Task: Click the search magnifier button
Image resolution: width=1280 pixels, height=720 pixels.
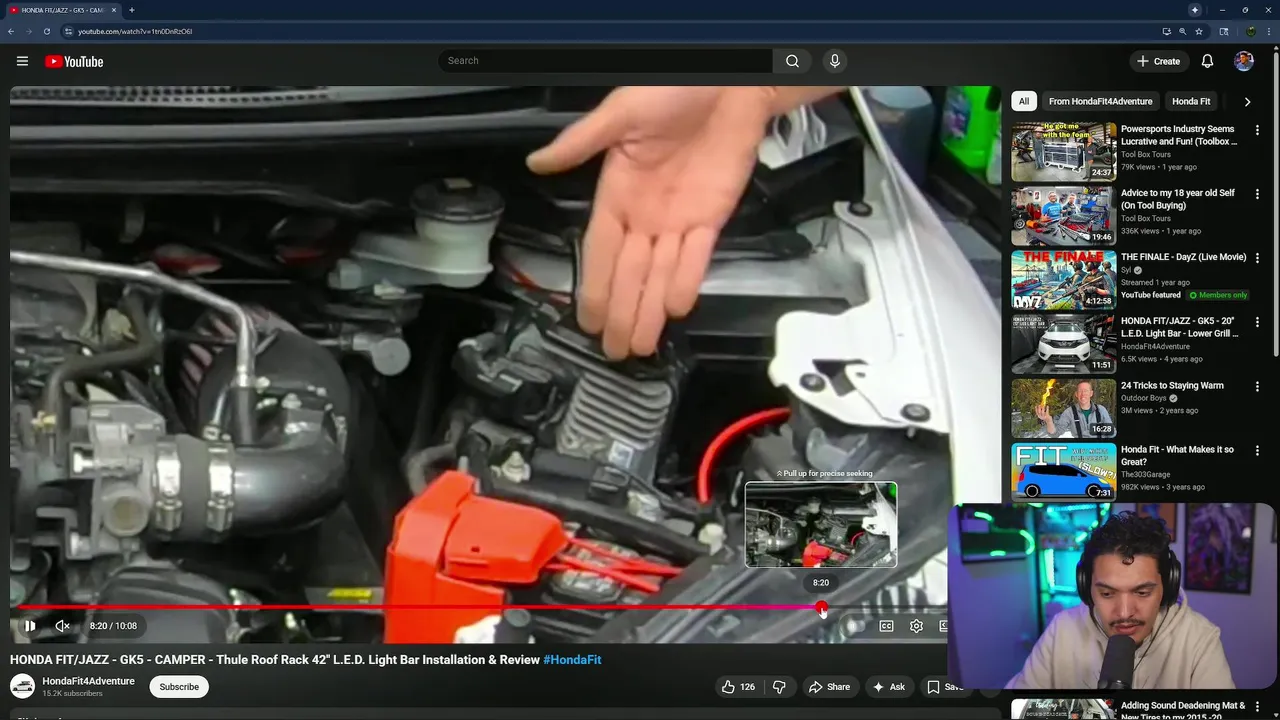Action: click(792, 61)
